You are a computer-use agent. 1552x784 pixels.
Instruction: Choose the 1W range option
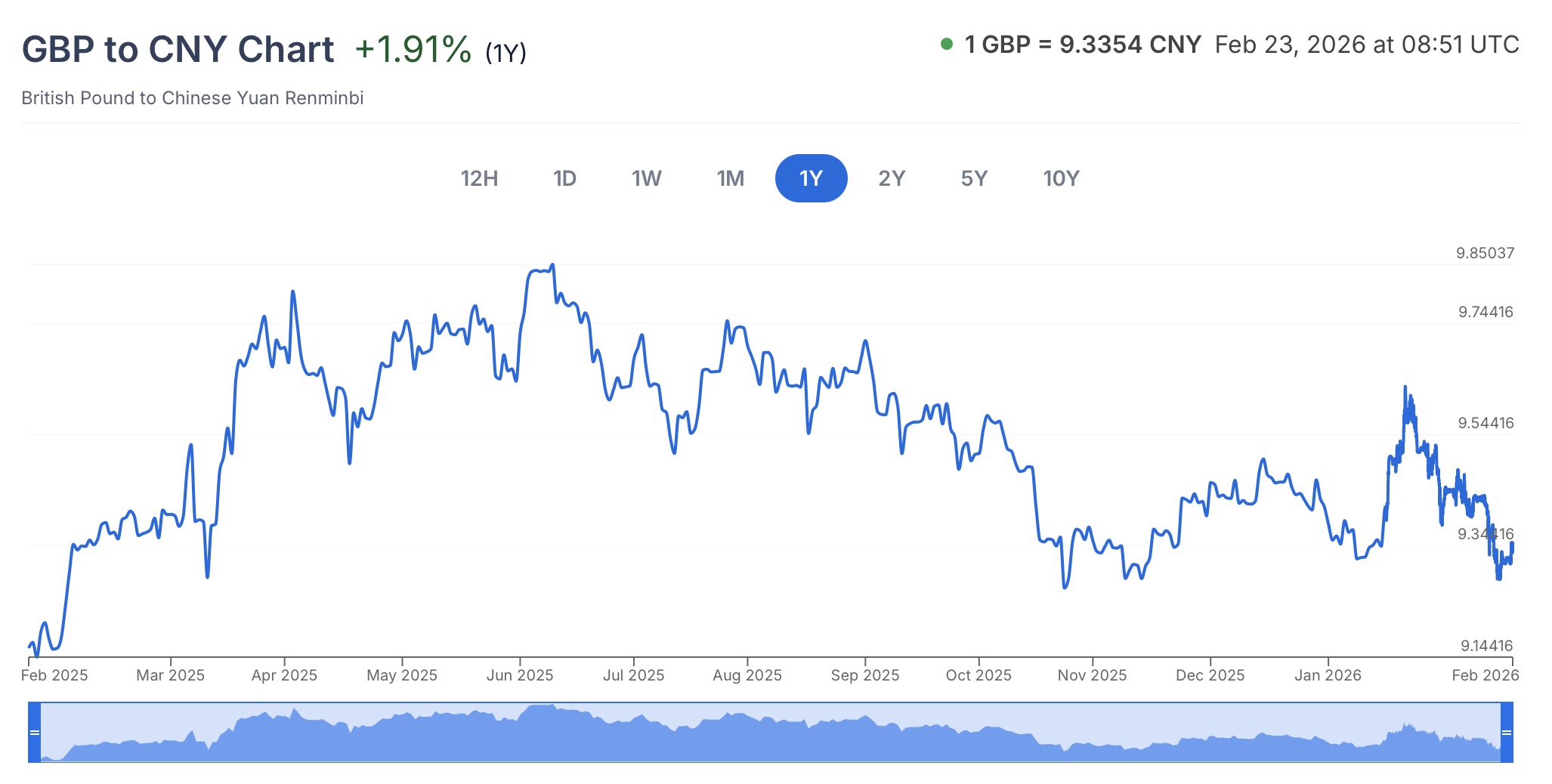(646, 178)
